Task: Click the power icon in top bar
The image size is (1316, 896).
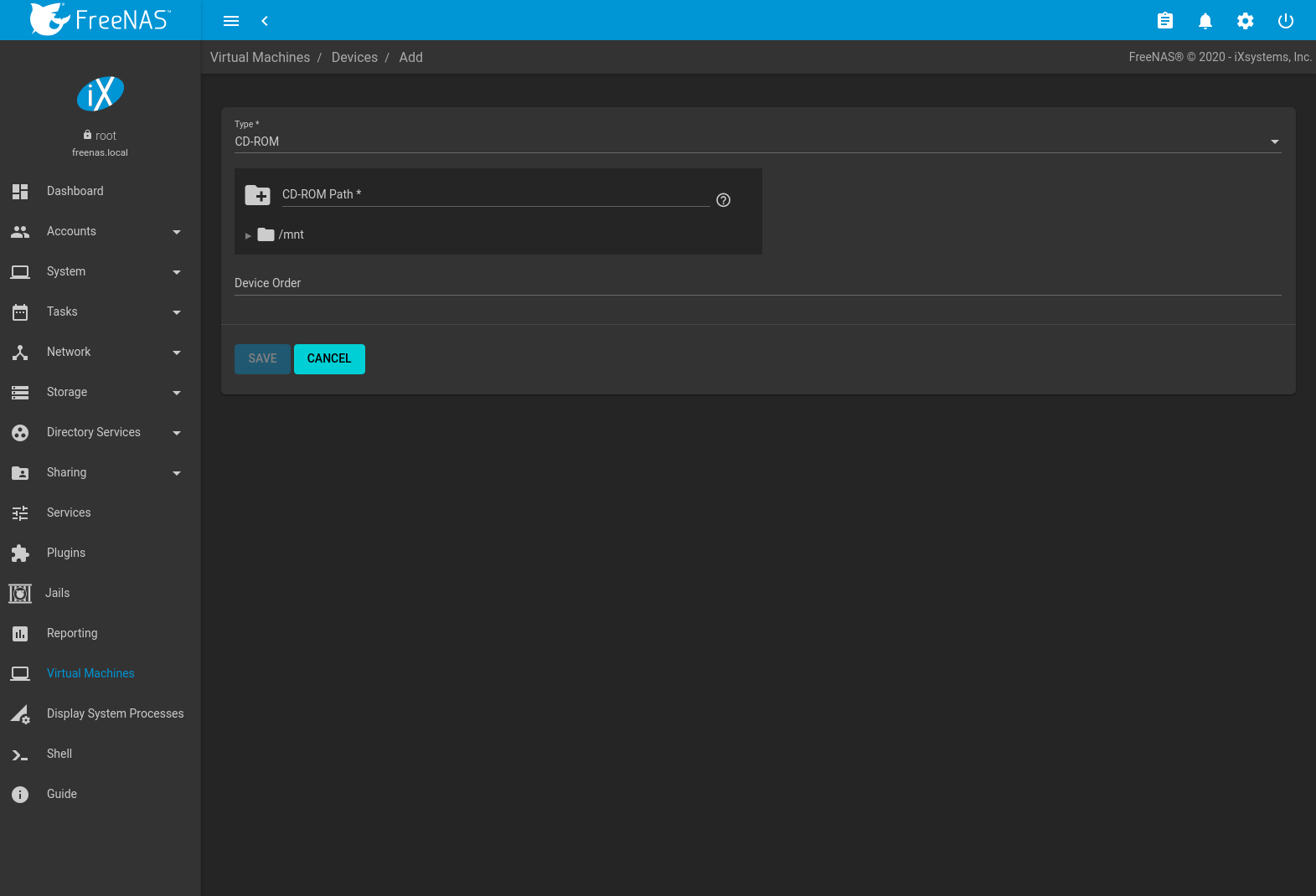Action: 1285,21
